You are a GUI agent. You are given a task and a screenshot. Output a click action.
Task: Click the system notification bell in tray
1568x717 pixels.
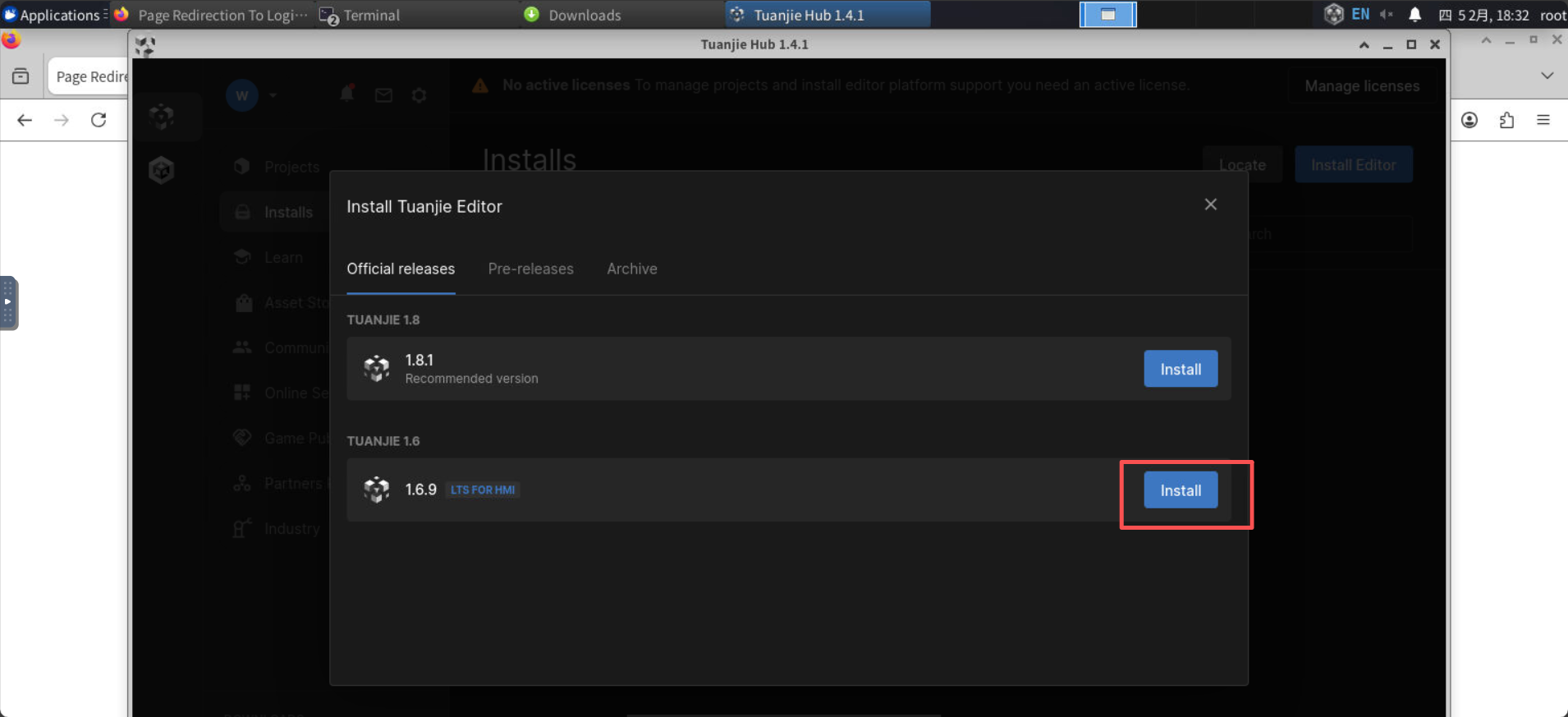pyautogui.click(x=1415, y=15)
